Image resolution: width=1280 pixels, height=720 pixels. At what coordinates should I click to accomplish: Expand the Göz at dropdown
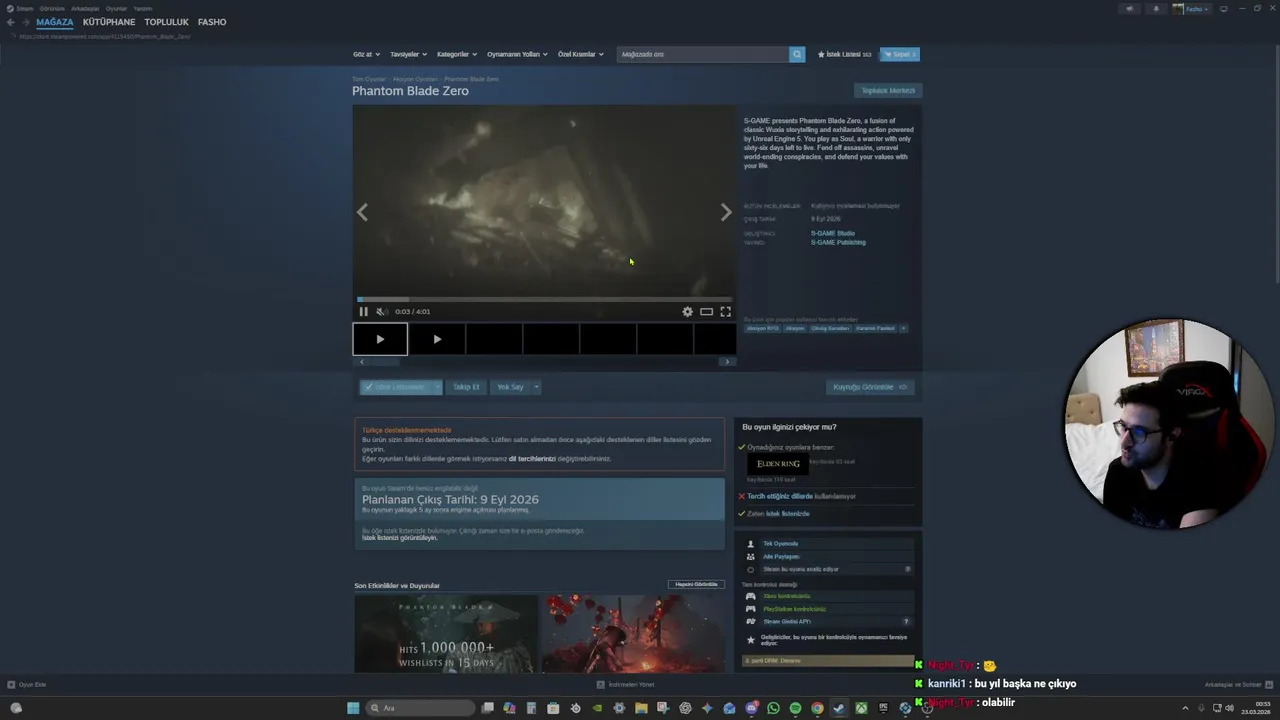[365, 54]
